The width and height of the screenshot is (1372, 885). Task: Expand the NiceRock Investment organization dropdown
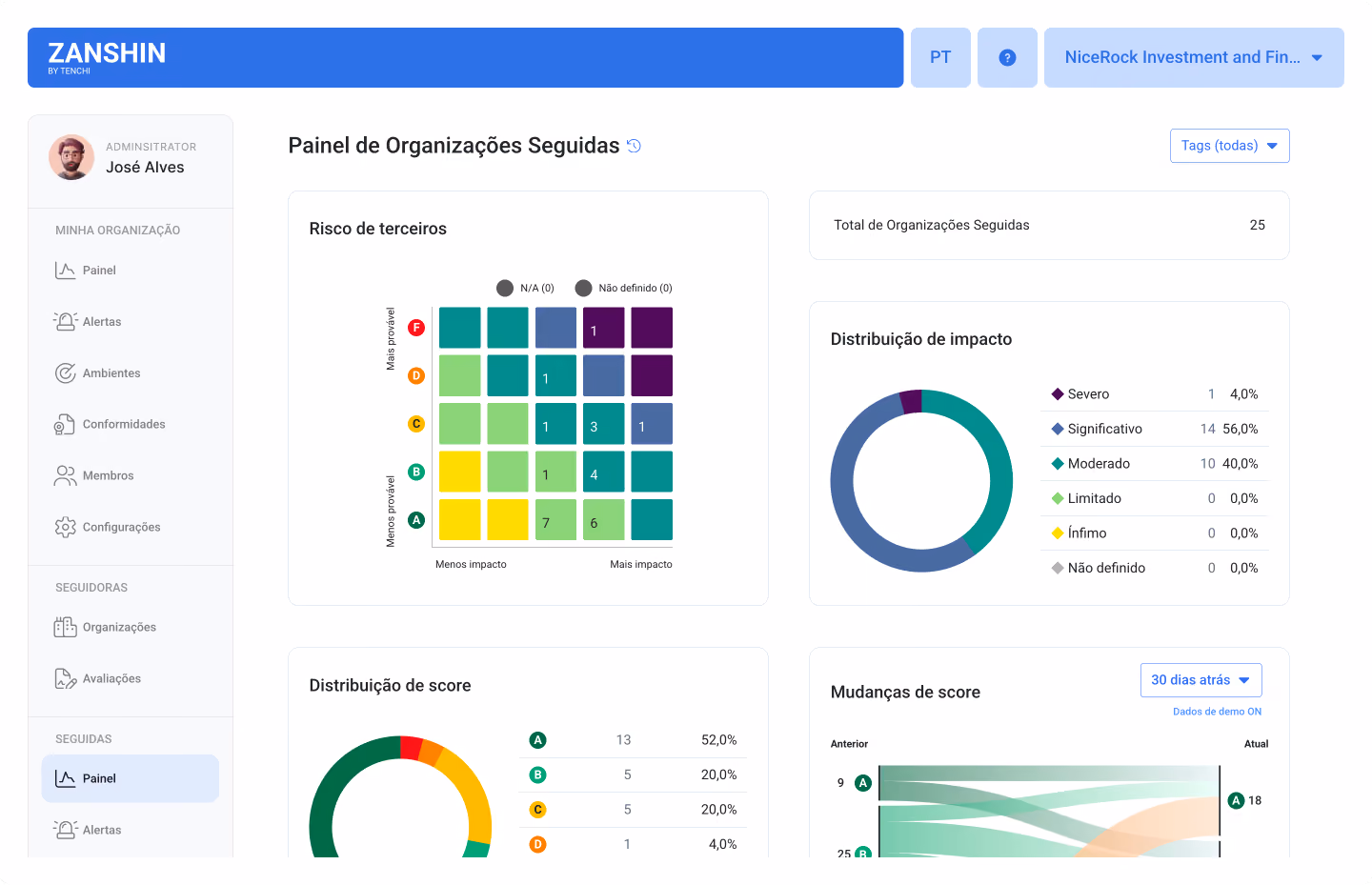point(1194,58)
